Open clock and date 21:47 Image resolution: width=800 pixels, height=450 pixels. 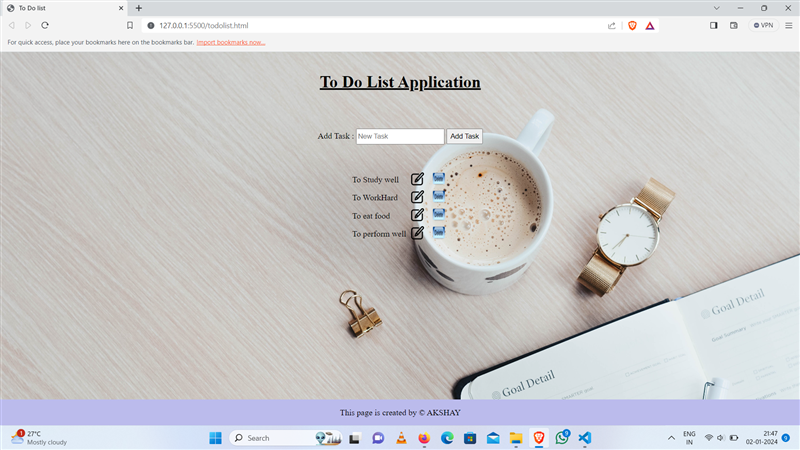click(x=762, y=438)
